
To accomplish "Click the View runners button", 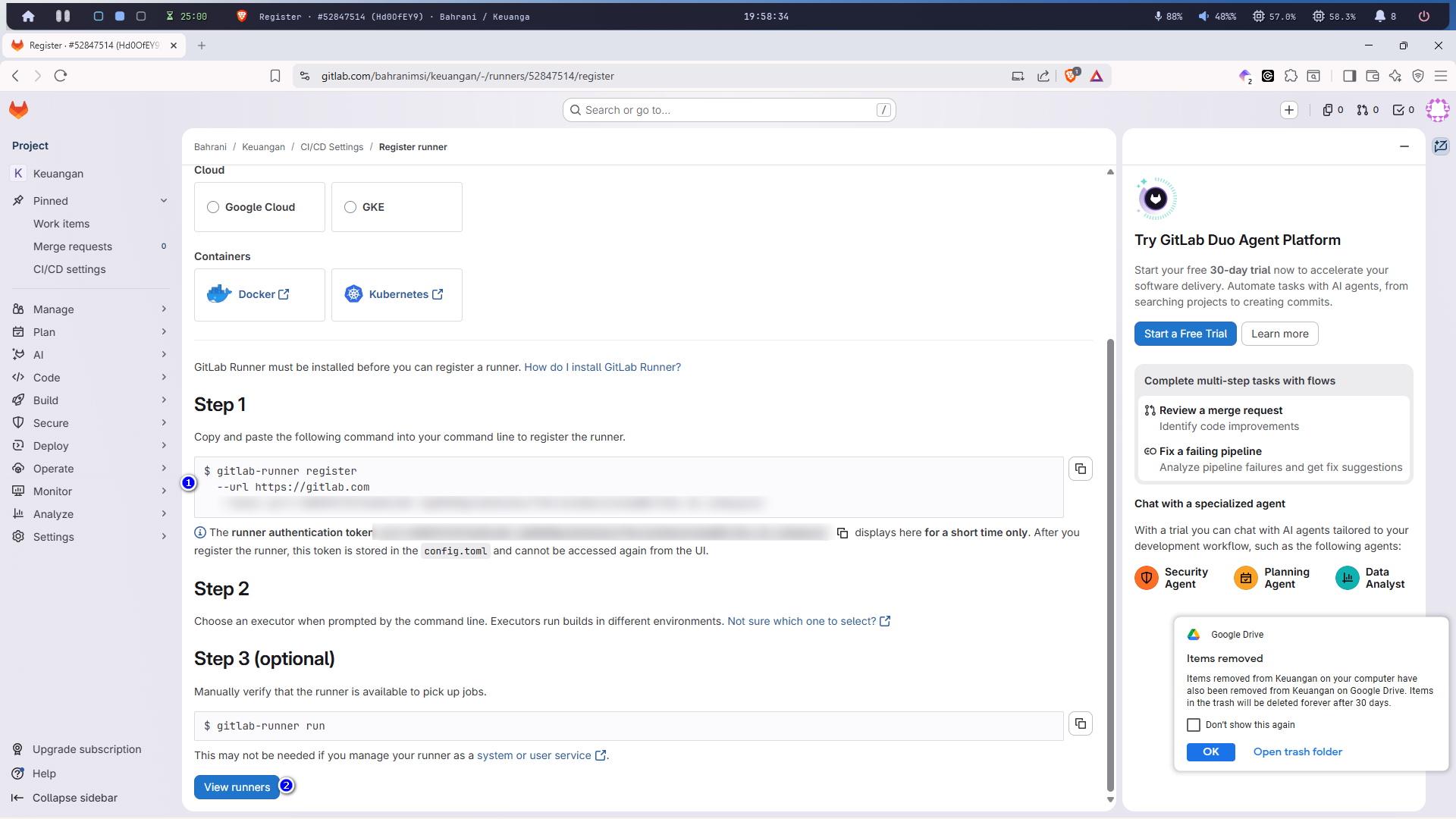I will [x=237, y=787].
